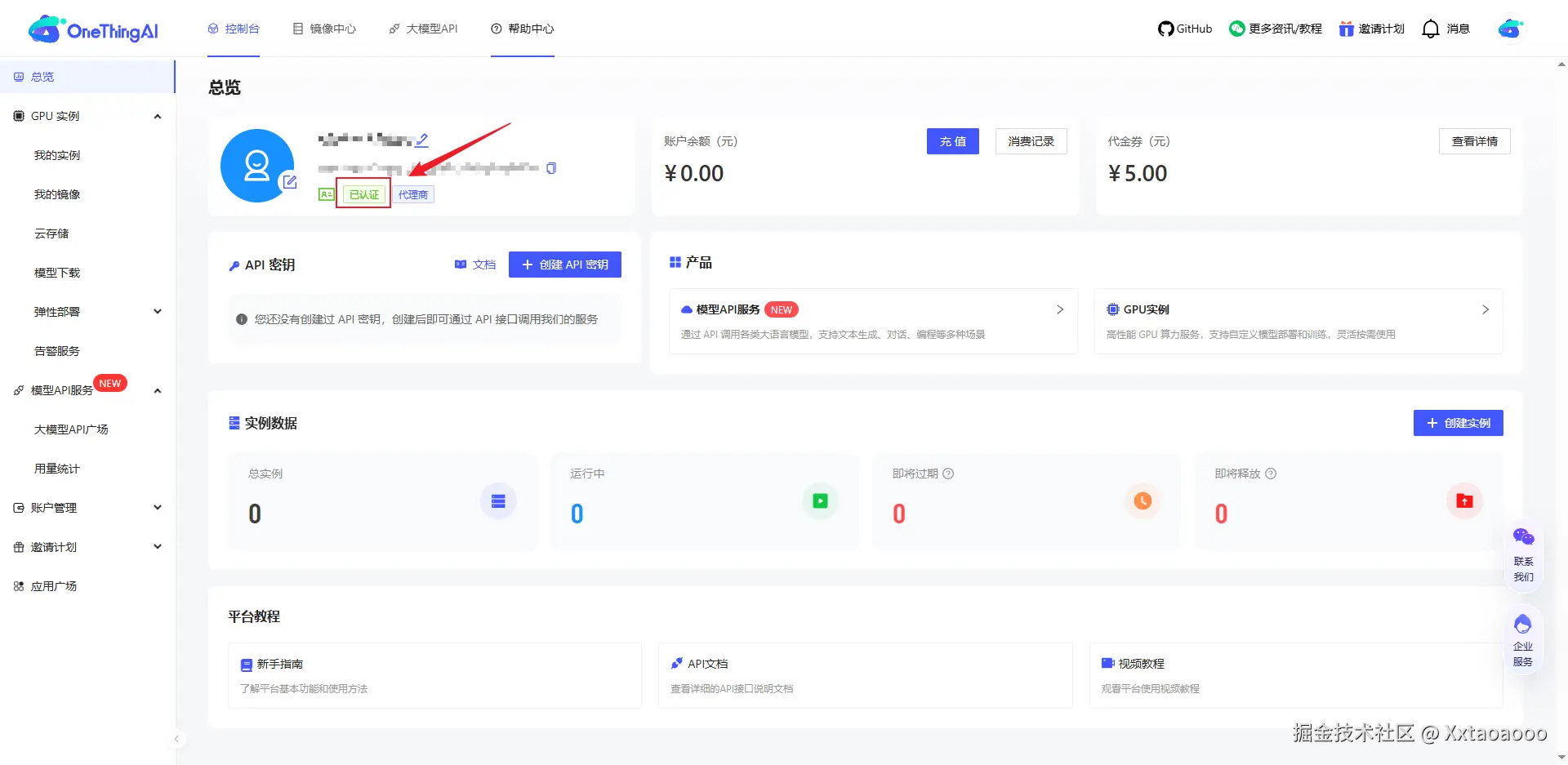Screen dimensions: 1568x765
Task: Collapse the sidebar with the arrow icon
Action: point(176,739)
